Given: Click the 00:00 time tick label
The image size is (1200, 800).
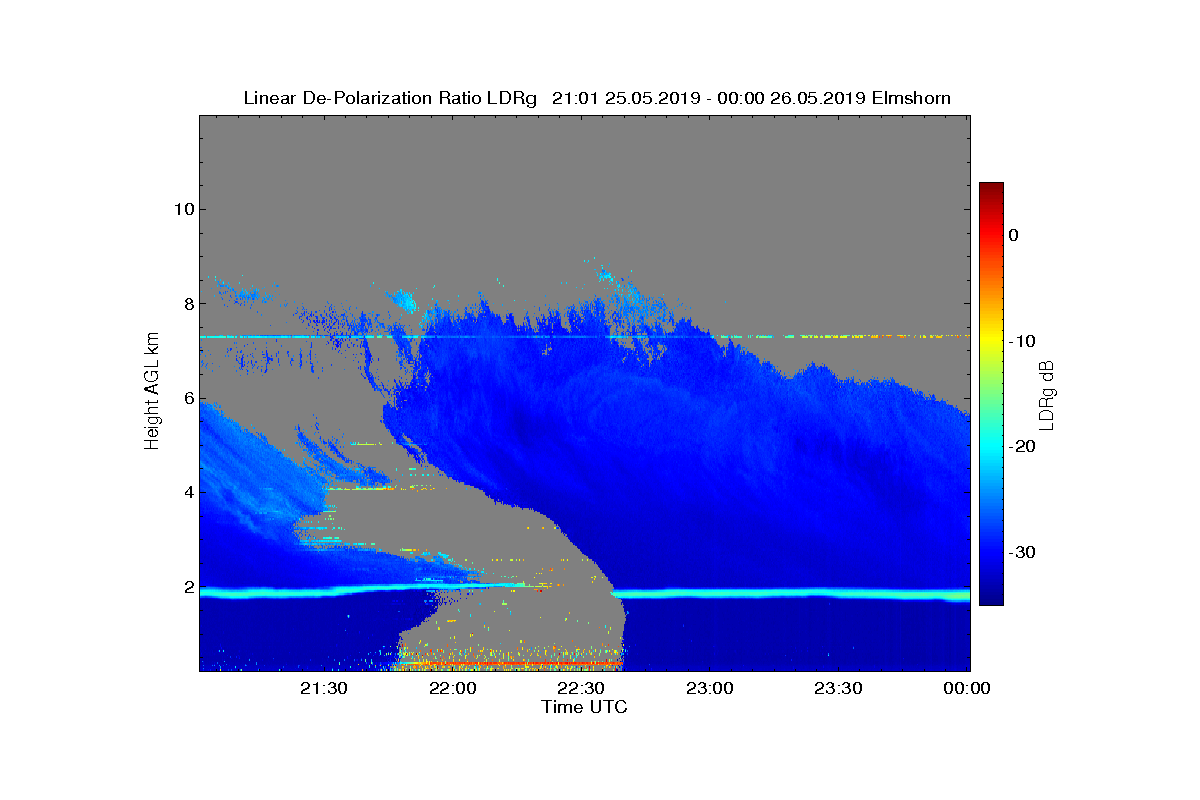Looking at the screenshot, I should tap(966, 688).
